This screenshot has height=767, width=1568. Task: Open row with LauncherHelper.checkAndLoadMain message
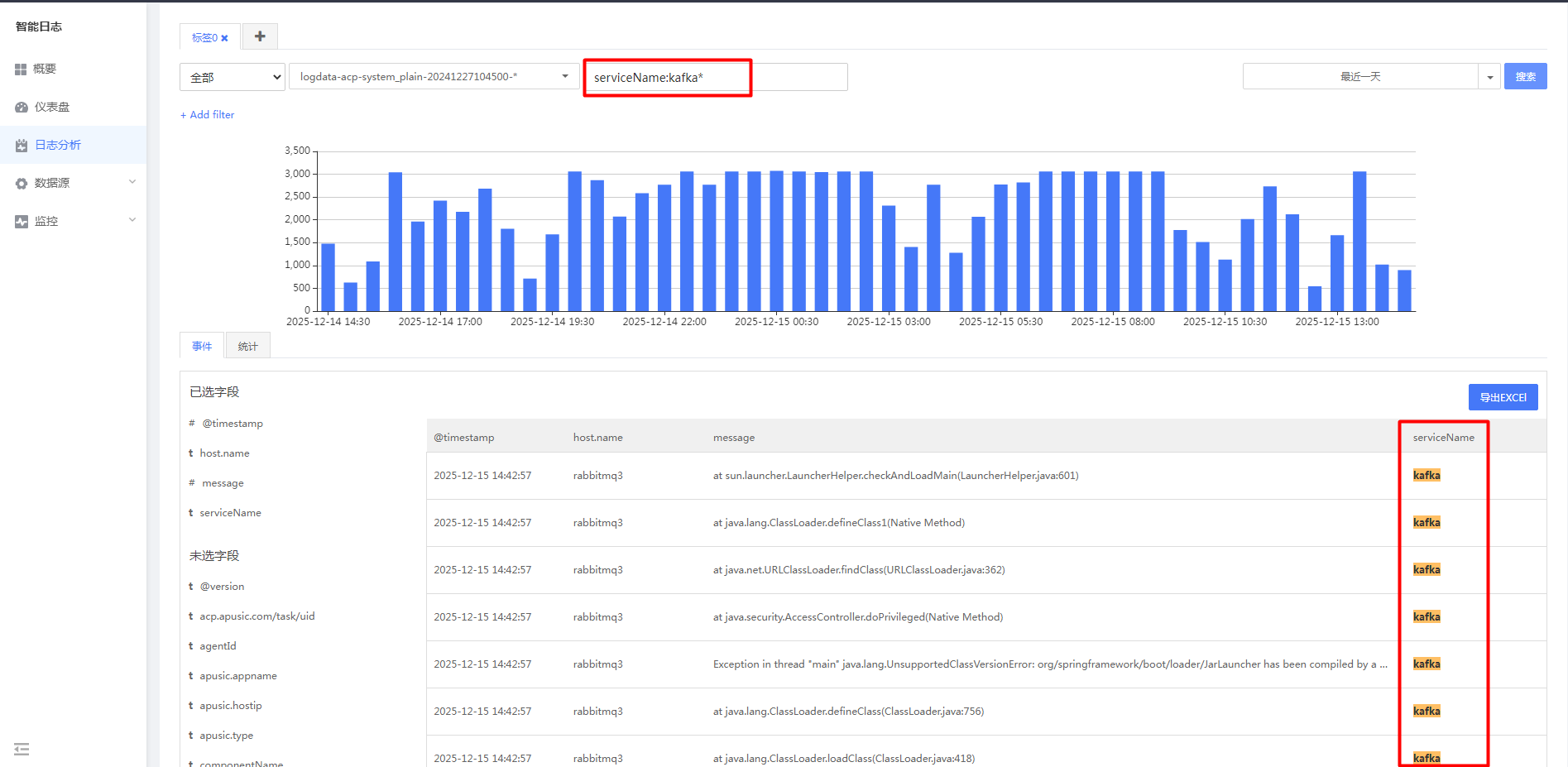tap(986, 476)
